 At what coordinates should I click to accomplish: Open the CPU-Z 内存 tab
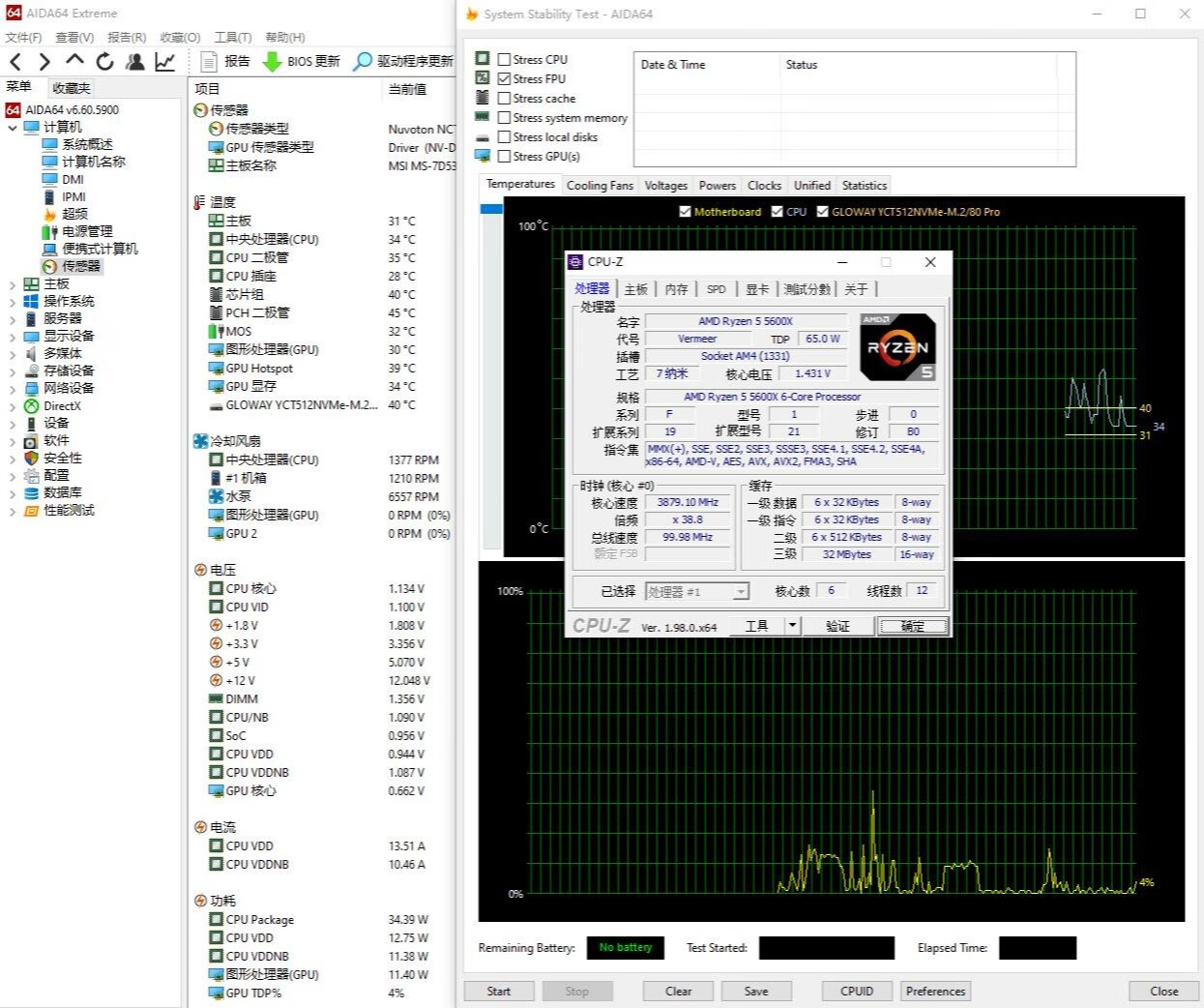click(x=676, y=289)
